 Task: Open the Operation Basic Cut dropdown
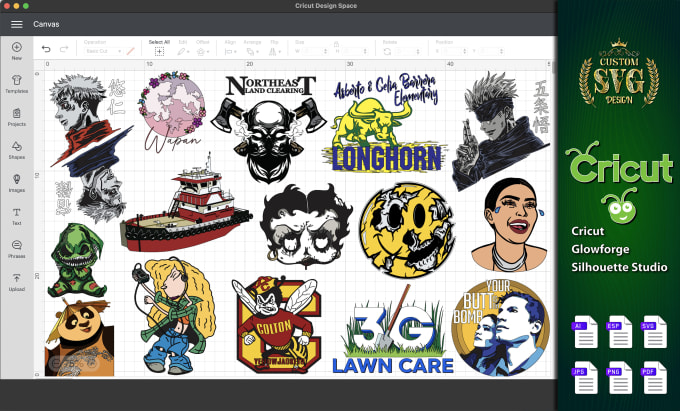pyautogui.click(x=103, y=51)
